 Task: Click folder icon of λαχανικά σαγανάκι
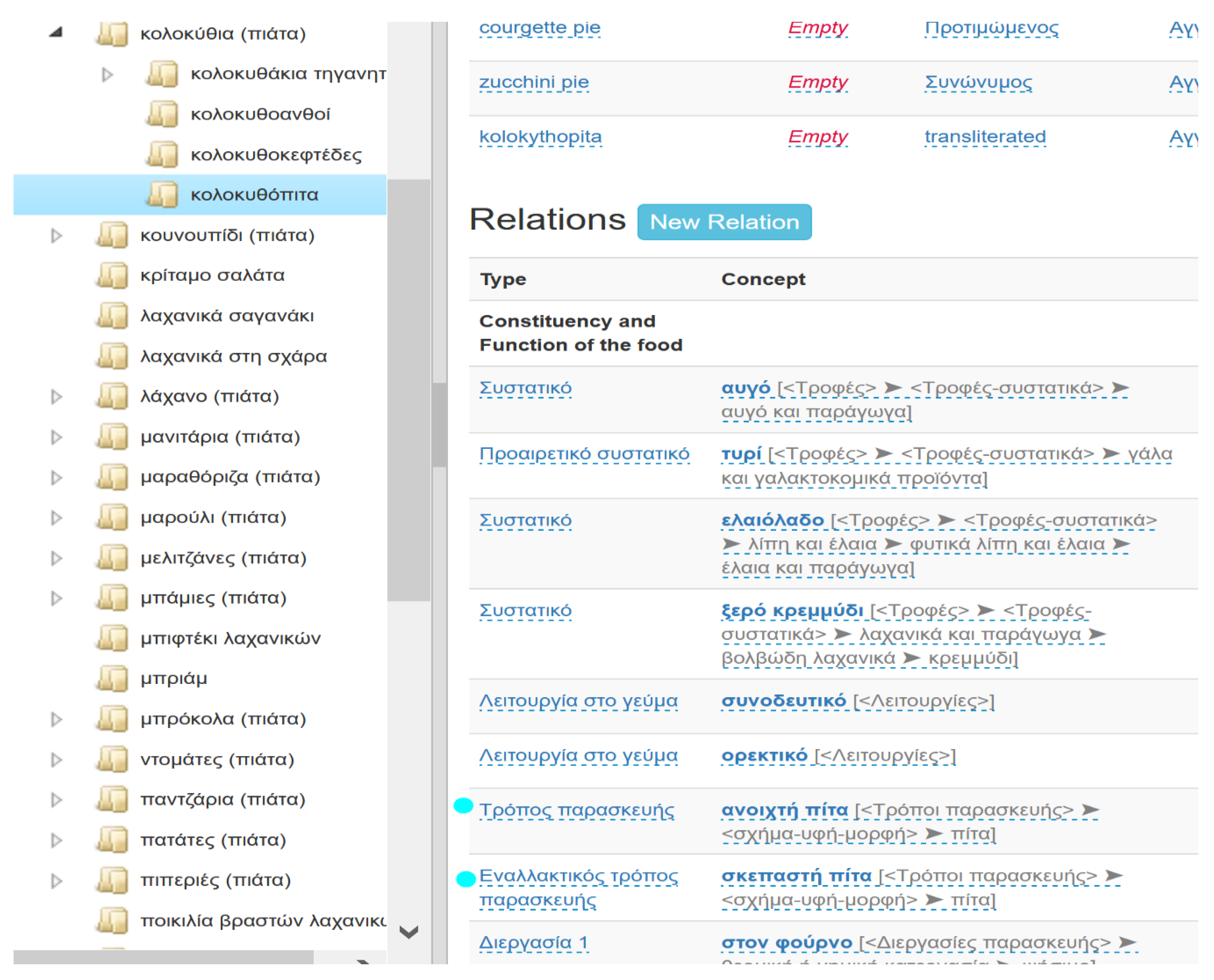[x=112, y=316]
